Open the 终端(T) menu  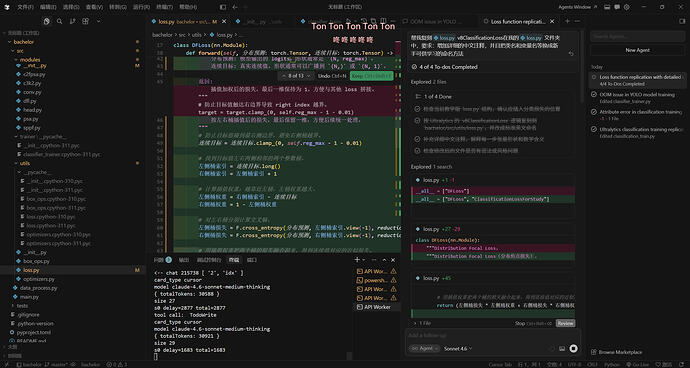tap(165, 7)
